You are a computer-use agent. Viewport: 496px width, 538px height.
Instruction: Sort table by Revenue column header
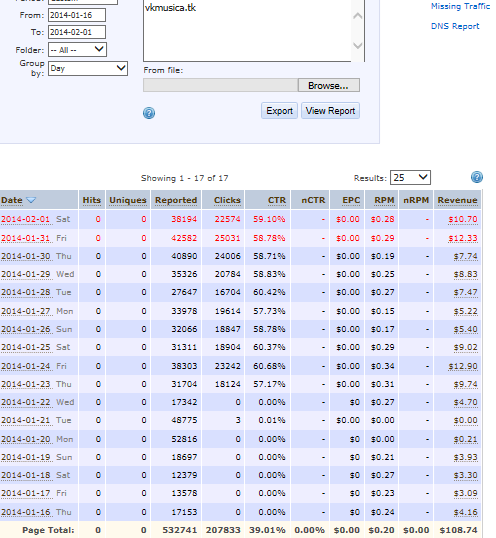pos(457,200)
